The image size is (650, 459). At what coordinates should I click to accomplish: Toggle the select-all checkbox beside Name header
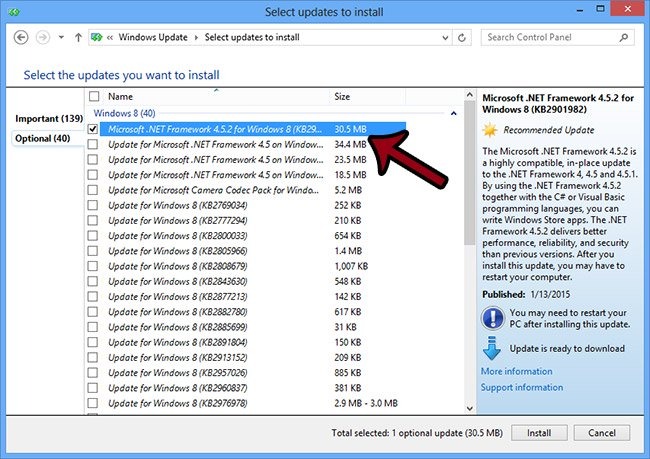click(x=94, y=97)
